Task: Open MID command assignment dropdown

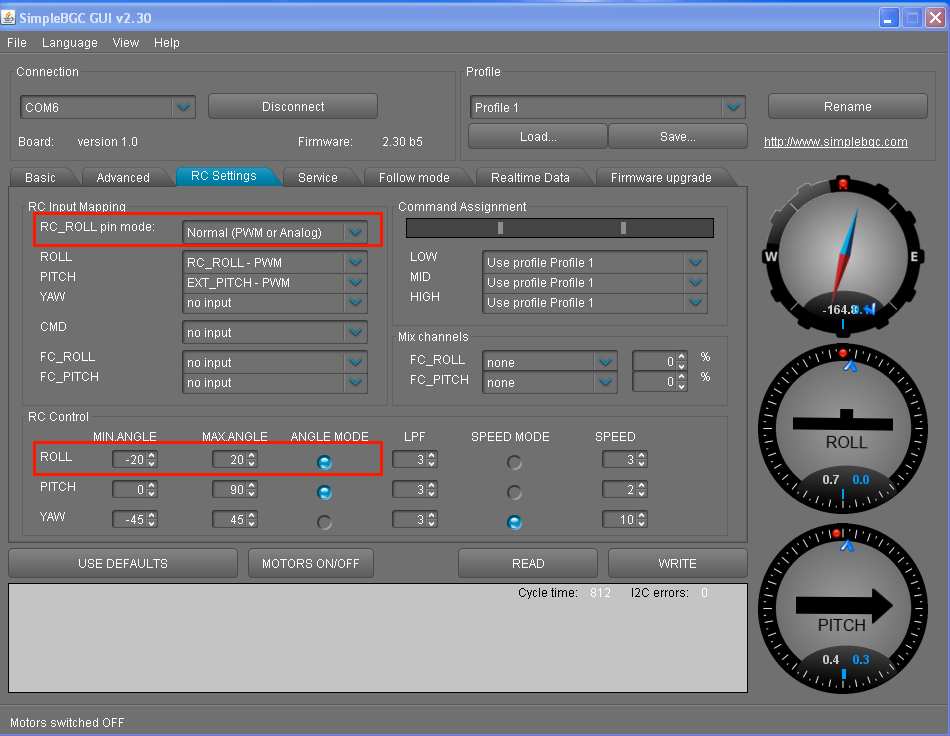Action: (595, 282)
